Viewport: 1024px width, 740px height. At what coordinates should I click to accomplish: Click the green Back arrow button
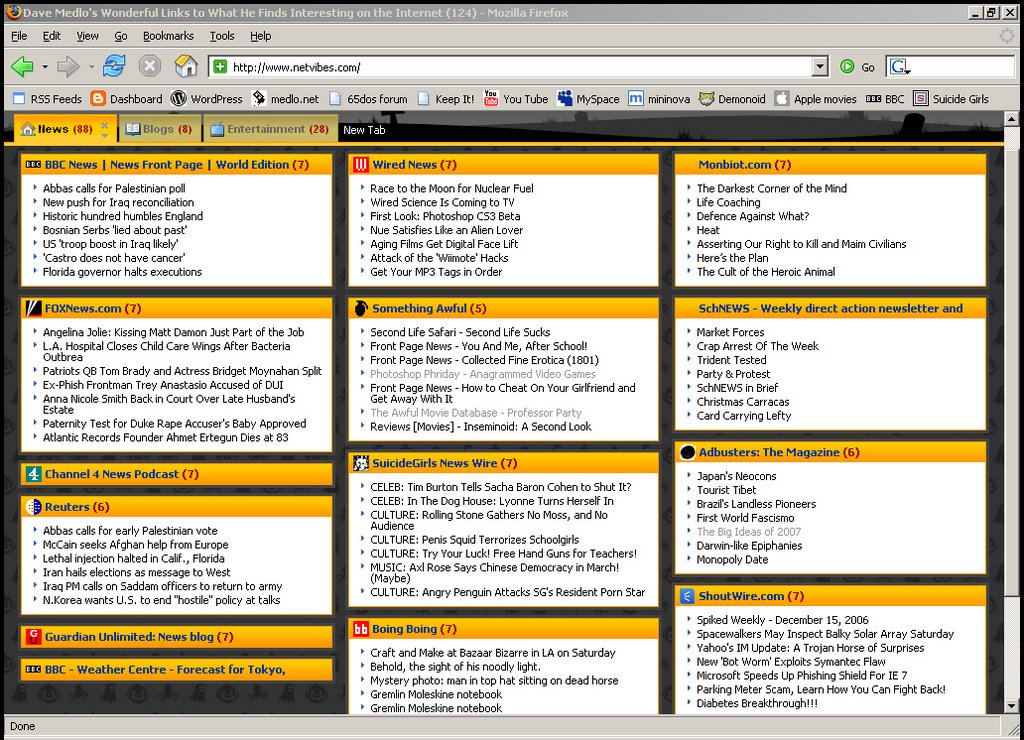[22, 66]
